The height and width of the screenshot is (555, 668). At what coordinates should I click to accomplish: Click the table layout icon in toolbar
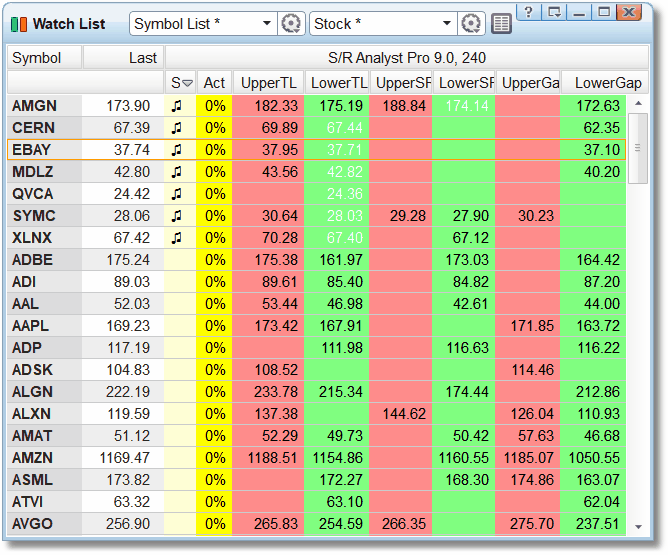[x=501, y=23]
